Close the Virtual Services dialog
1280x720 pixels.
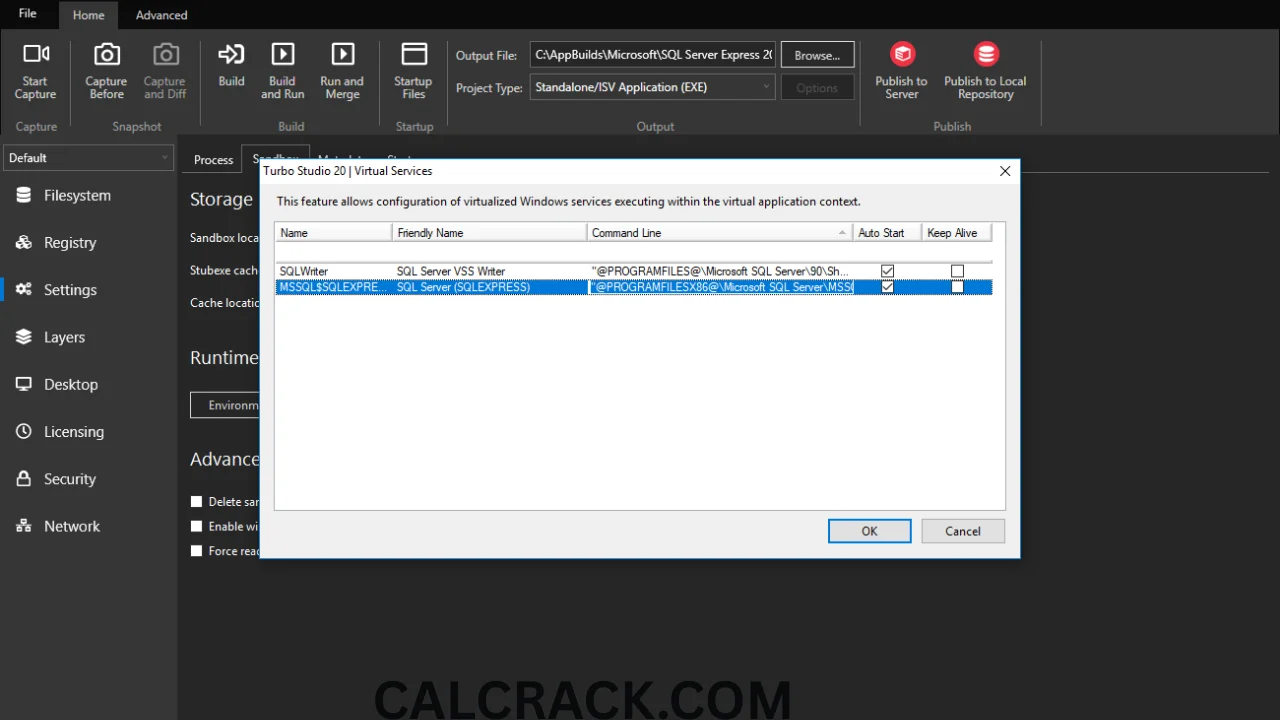(1005, 171)
